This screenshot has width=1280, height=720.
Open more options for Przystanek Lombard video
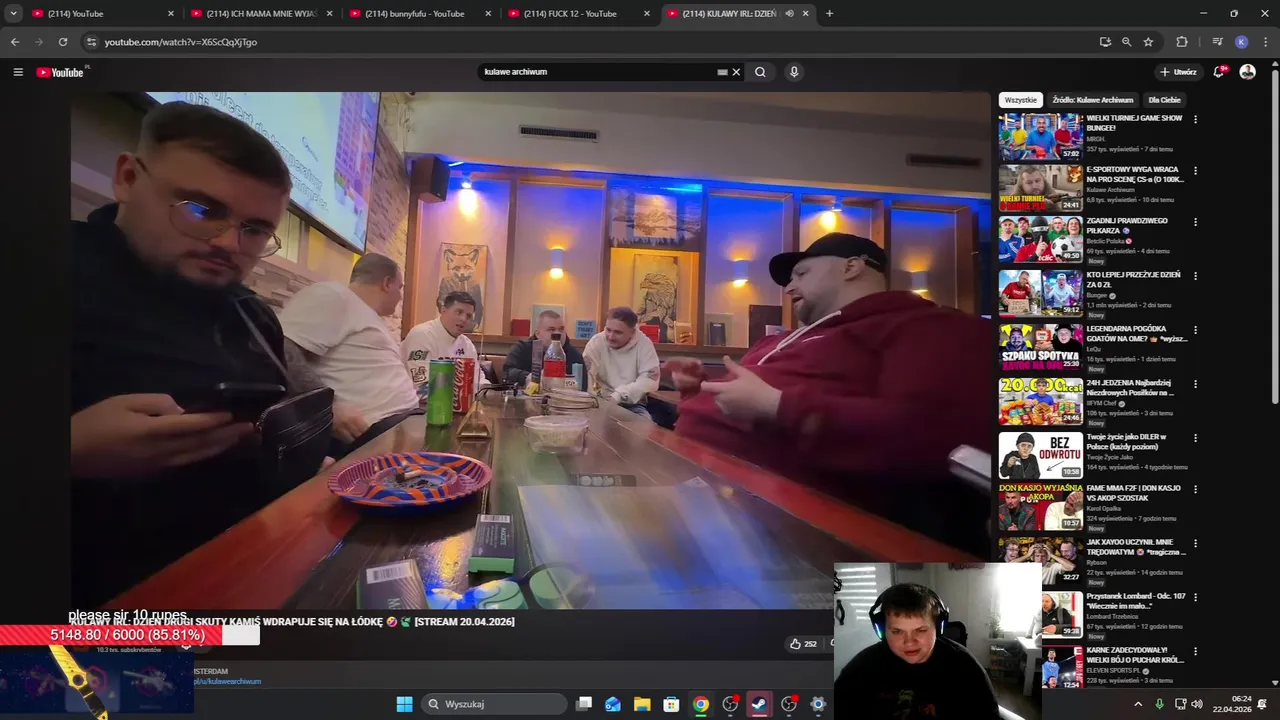coord(1195,598)
